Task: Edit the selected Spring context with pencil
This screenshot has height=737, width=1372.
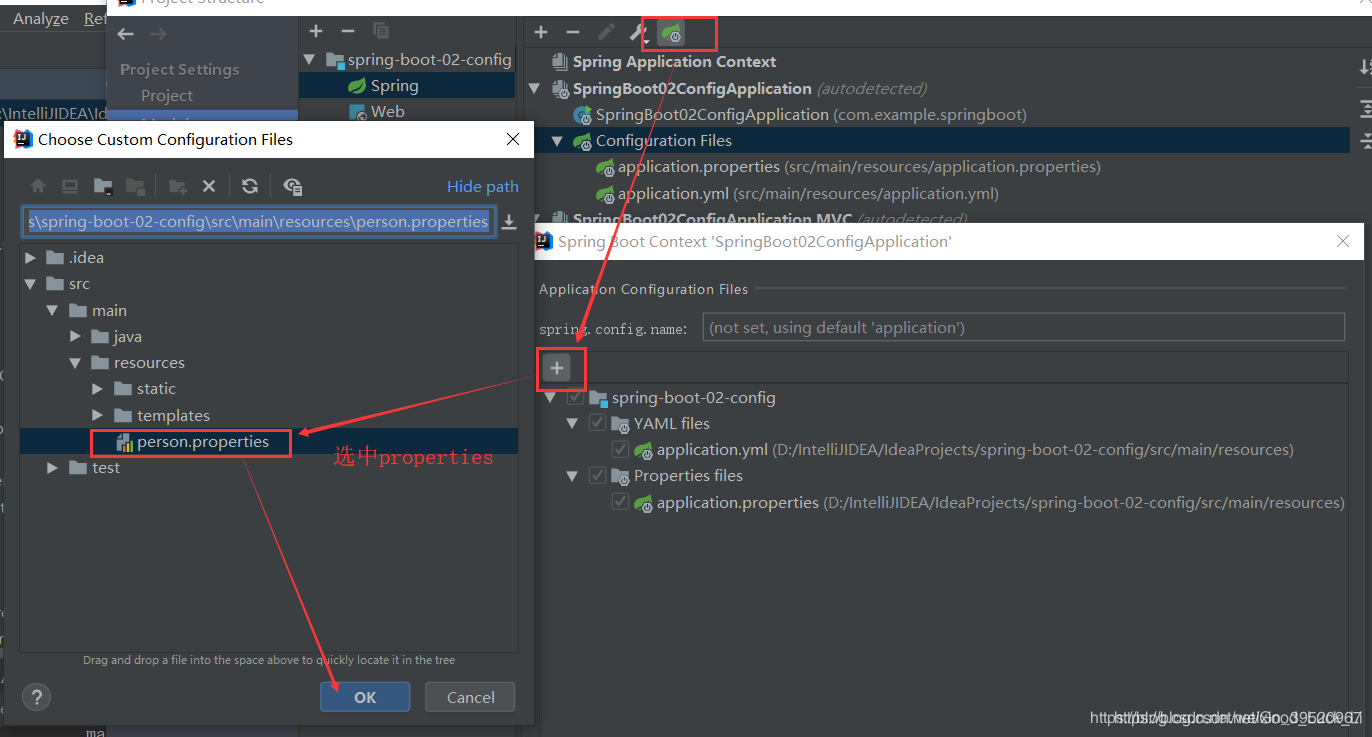Action: 606,33
